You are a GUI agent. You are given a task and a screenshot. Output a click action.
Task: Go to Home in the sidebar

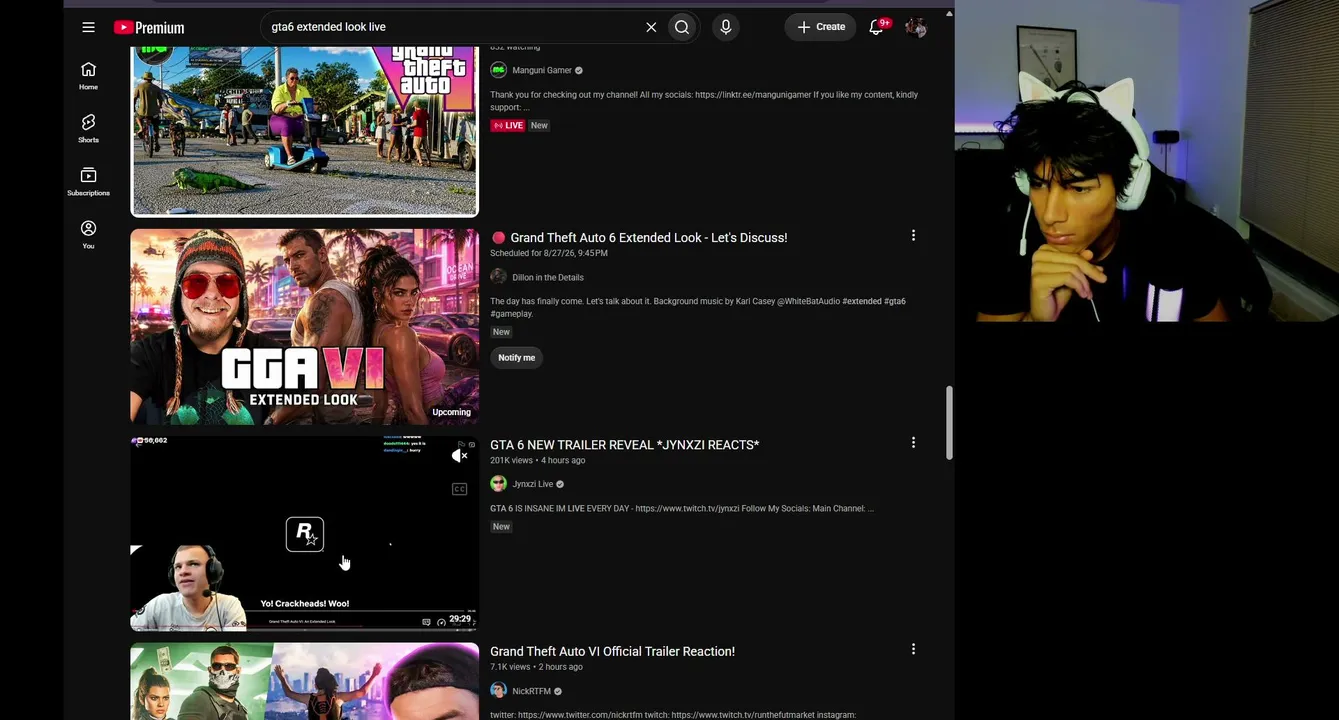(88, 75)
